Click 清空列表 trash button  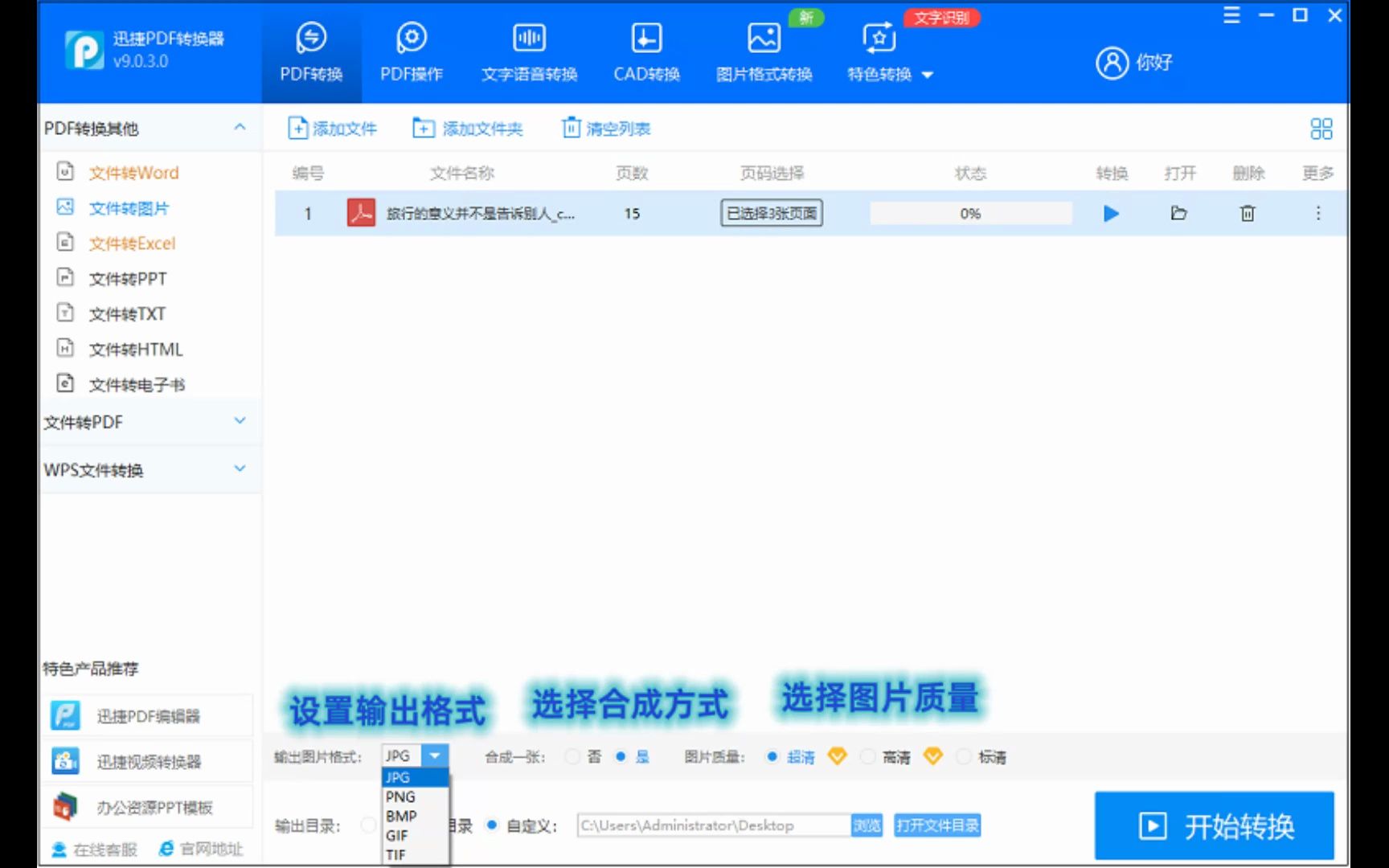(607, 129)
